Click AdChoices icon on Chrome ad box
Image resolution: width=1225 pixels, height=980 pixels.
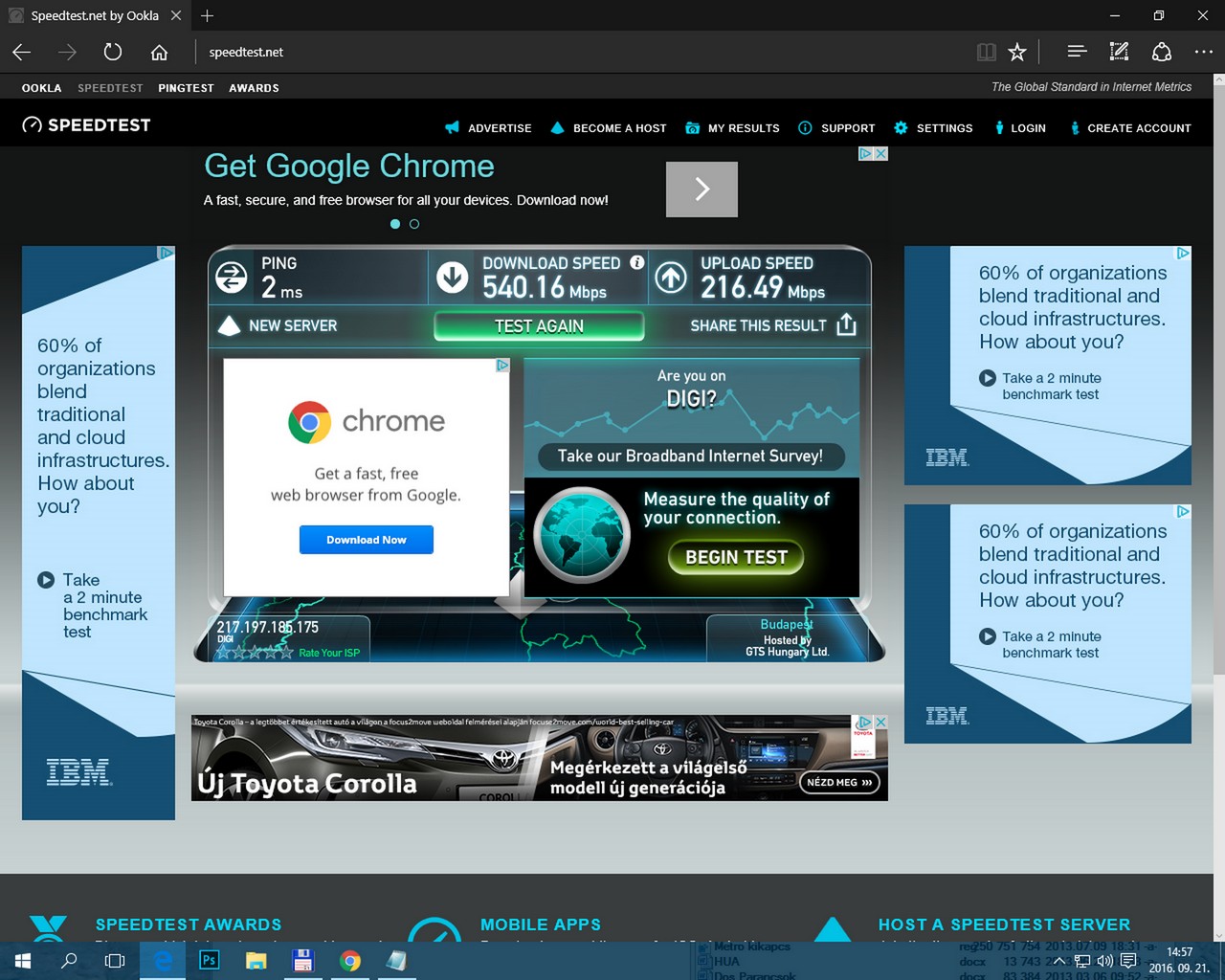click(502, 366)
